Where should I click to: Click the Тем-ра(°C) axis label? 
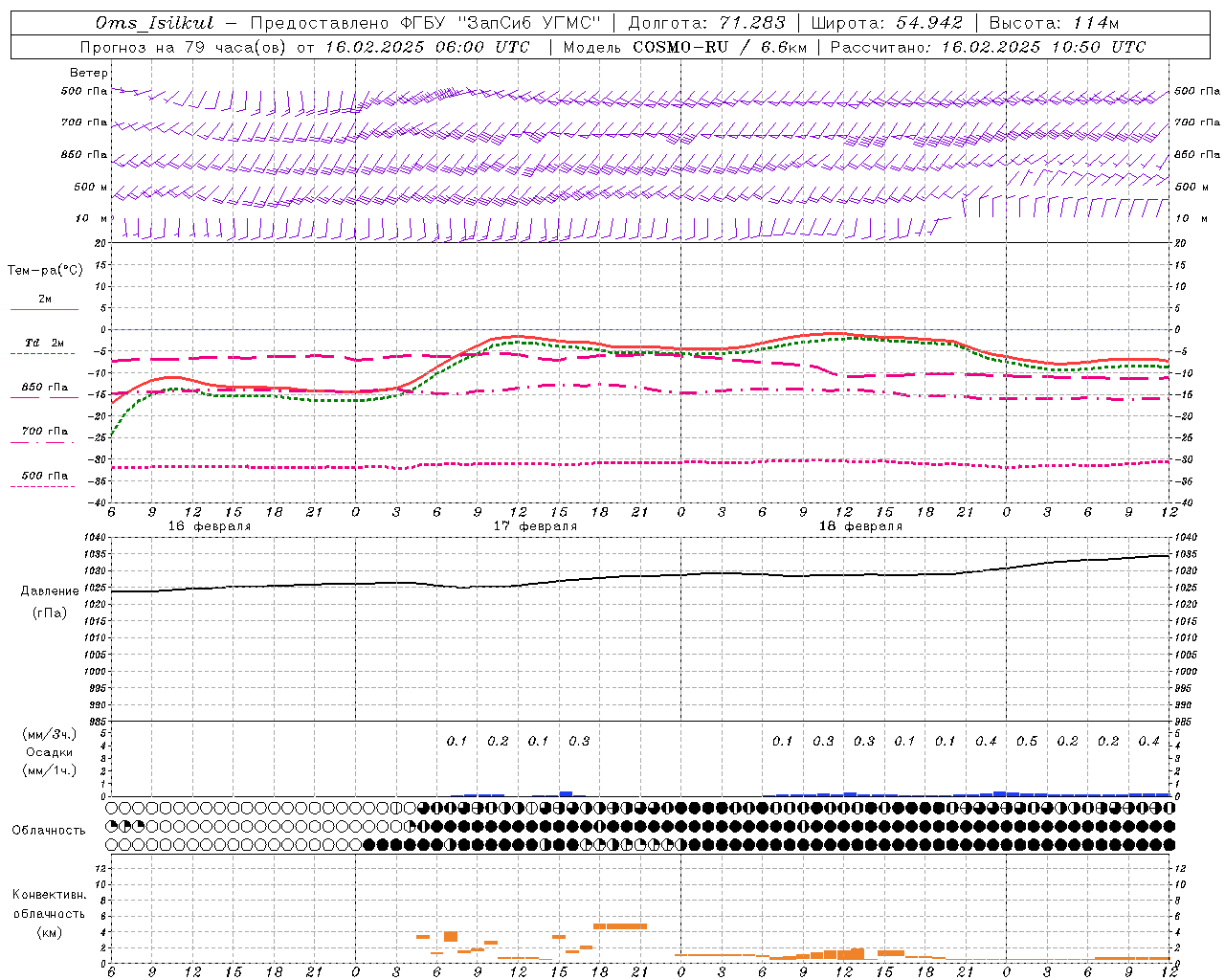46,271
